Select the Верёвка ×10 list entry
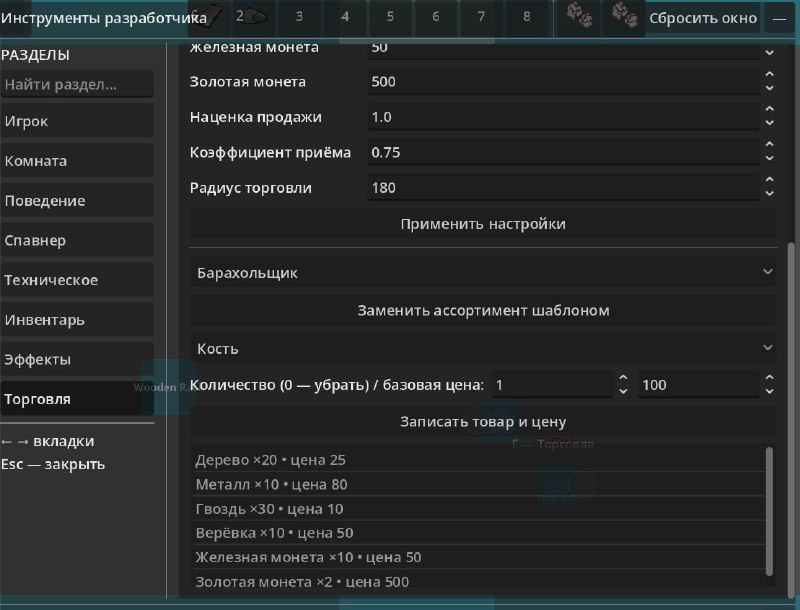 480,533
